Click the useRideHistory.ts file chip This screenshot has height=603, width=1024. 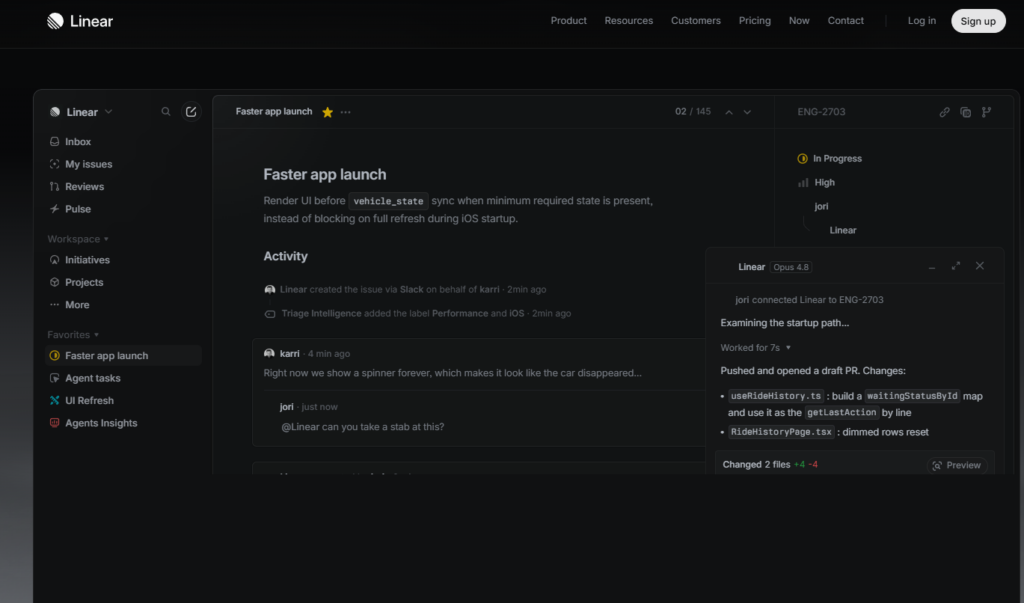pos(776,396)
